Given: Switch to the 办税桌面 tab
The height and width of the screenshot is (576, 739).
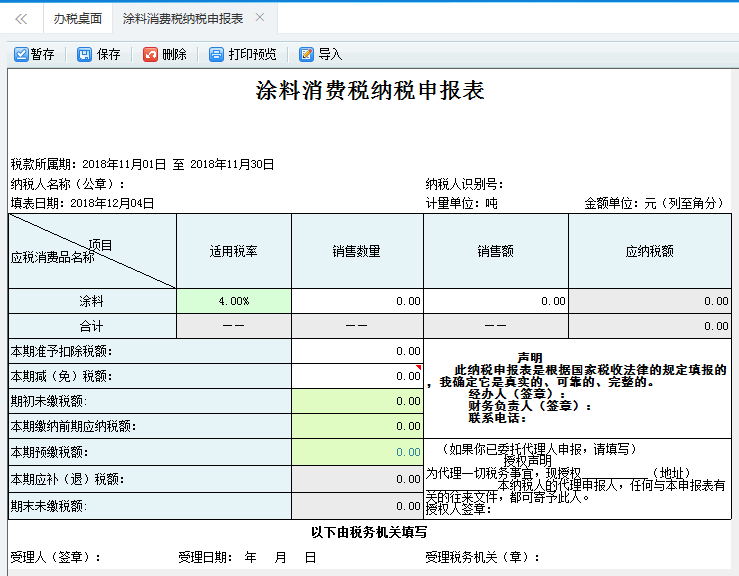Looking at the screenshot, I should pos(77,18).
